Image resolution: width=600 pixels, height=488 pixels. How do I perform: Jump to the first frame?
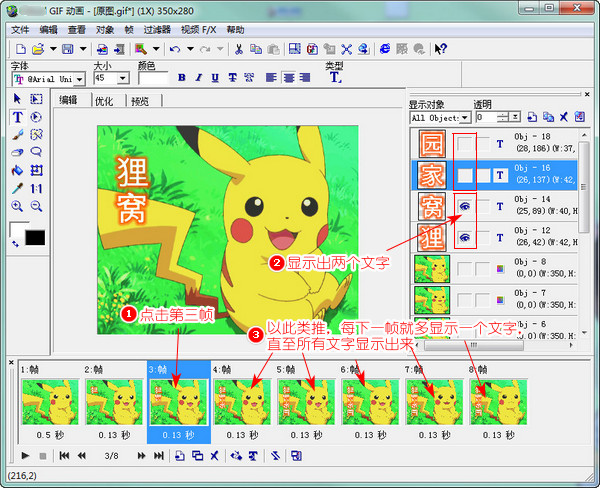coord(64,456)
